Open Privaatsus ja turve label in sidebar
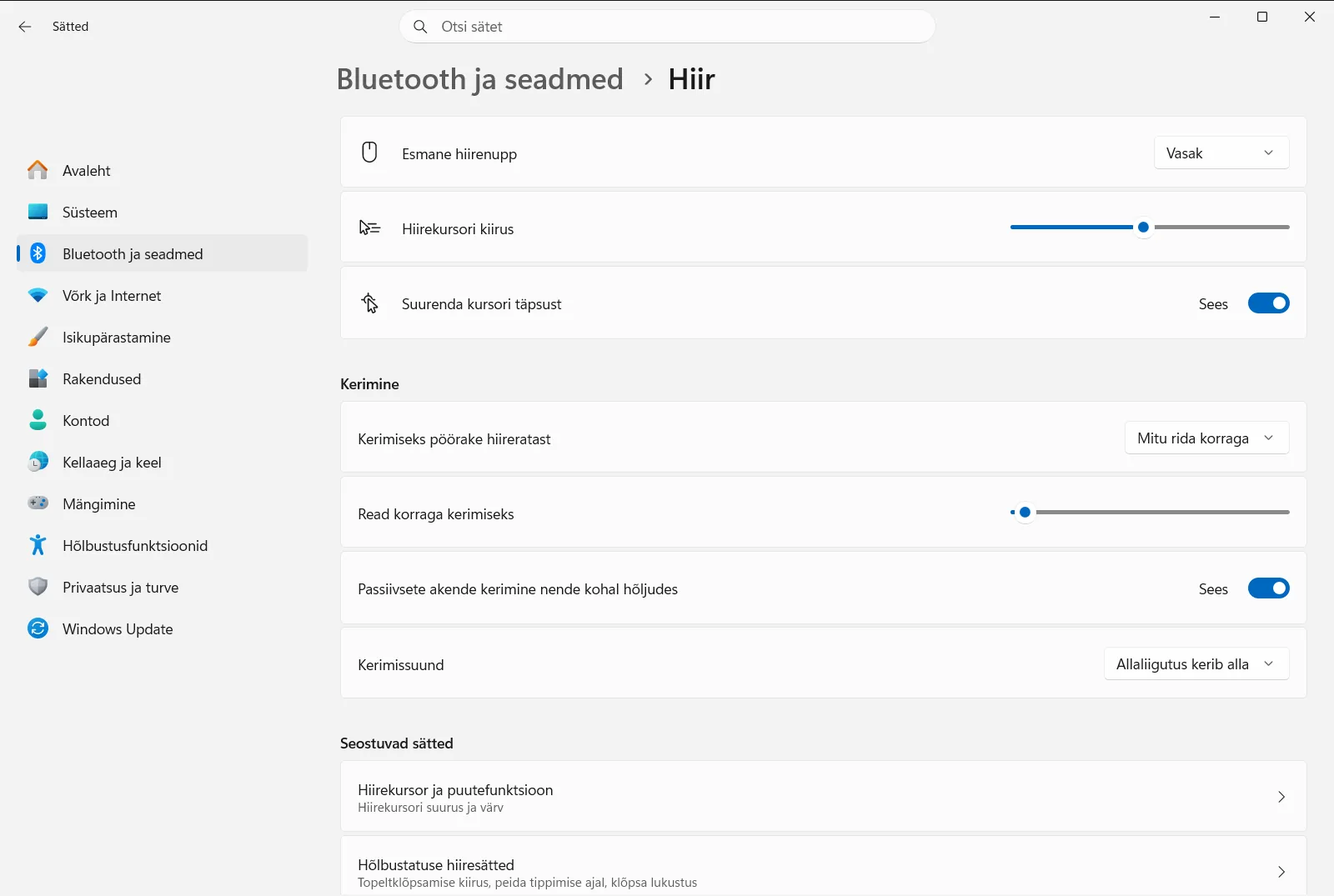1334x896 pixels. [x=121, y=588]
